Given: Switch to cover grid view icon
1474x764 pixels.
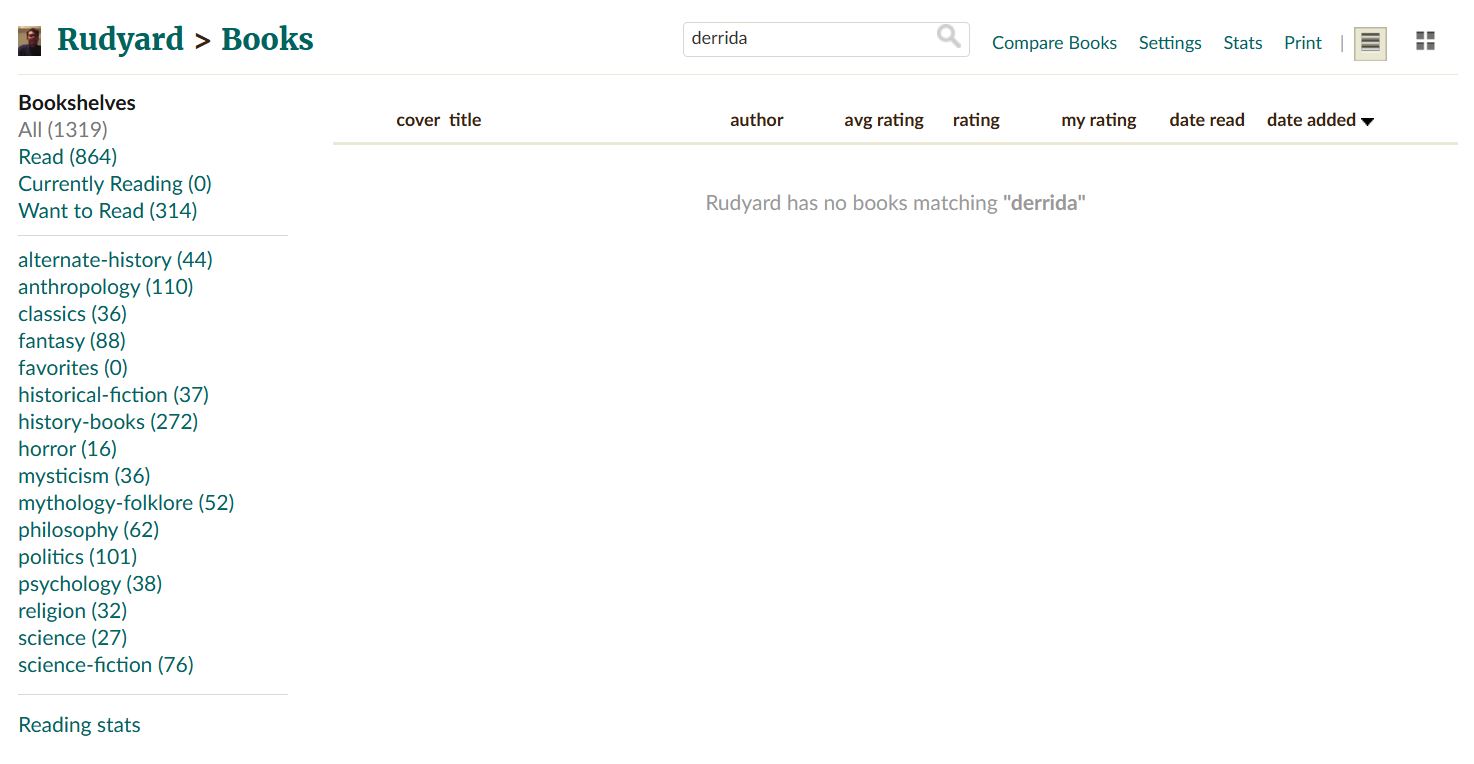Looking at the screenshot, I should pos(1426,41).
